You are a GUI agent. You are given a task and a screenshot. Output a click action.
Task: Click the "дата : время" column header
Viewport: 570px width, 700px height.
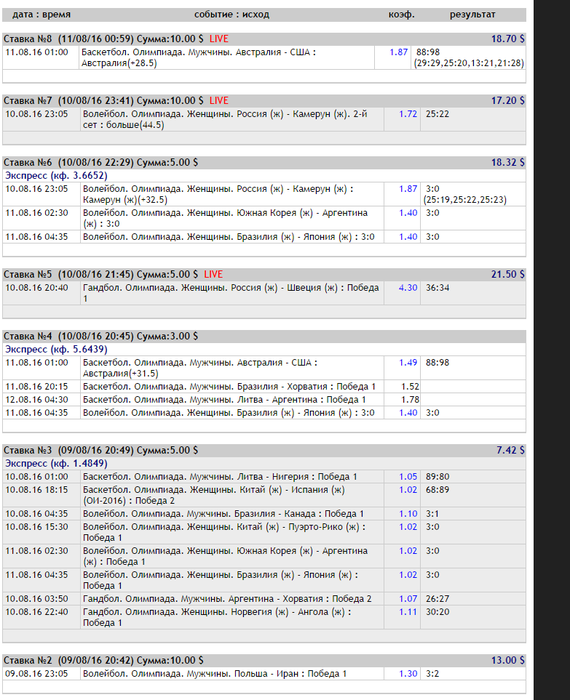41,14
